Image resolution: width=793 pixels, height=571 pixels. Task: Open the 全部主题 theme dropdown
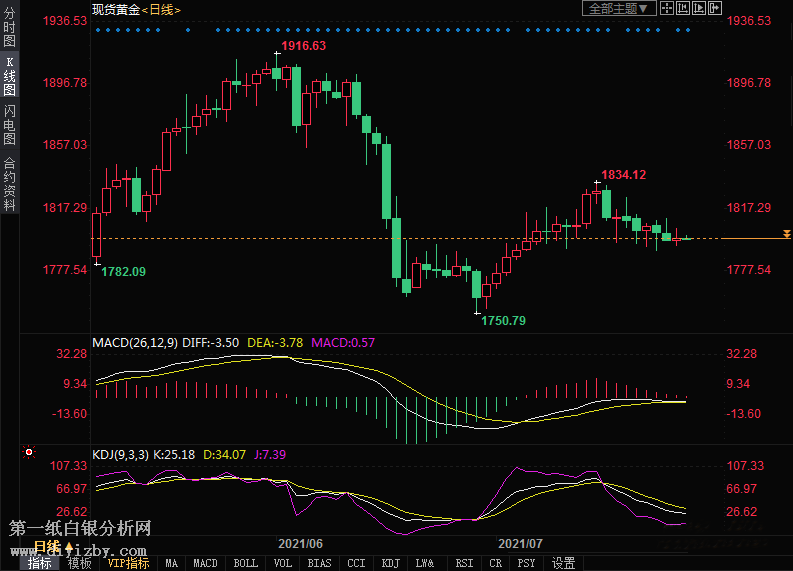pyautogui.click(x=619, y=8)
